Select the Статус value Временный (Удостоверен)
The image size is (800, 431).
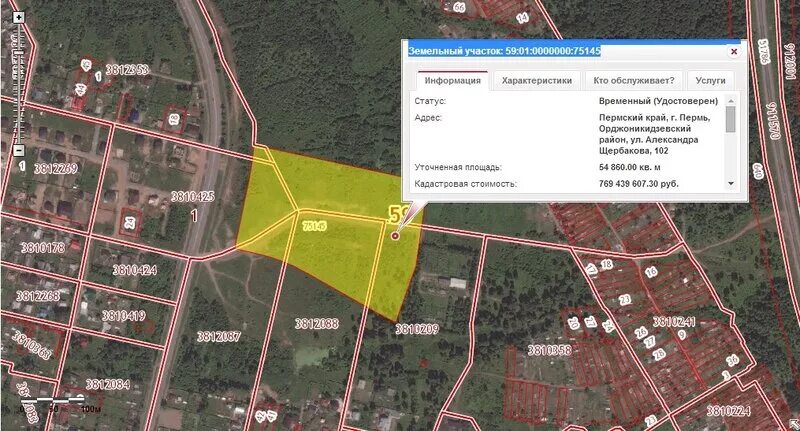pyautogui.click(x=658, y=101)
